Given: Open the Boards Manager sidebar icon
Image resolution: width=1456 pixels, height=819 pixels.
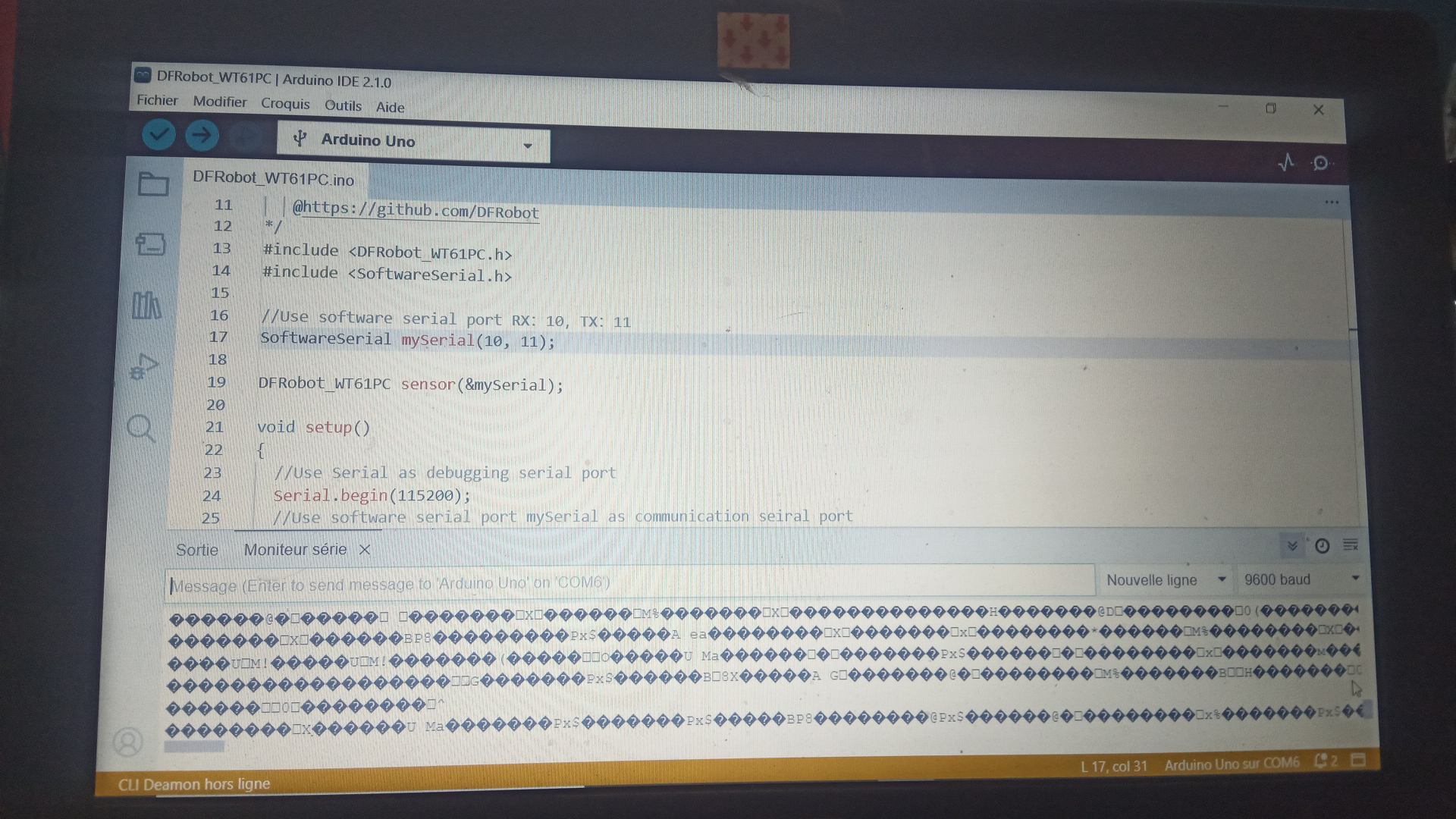Looking at the screenshot, I should (x=150, y=244).
